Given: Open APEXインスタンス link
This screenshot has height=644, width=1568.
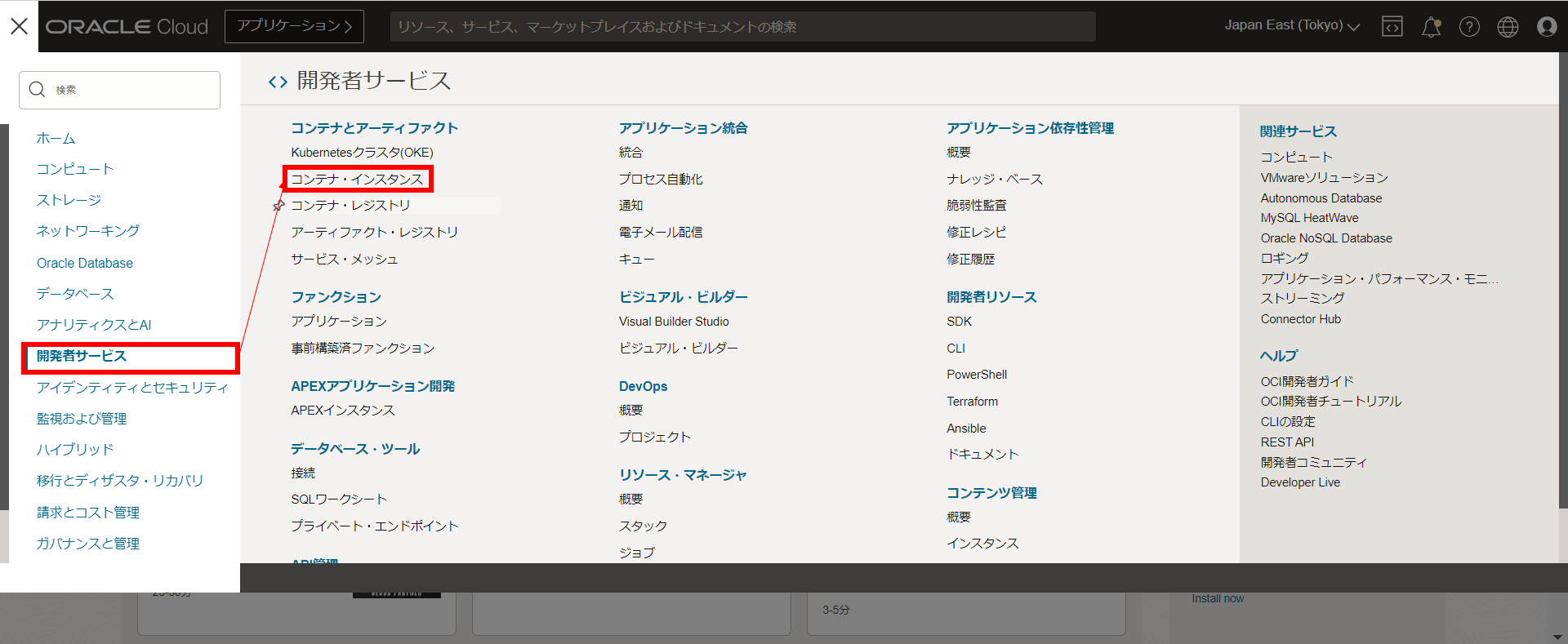Looking at the screenshot, I should click(343, 411).
